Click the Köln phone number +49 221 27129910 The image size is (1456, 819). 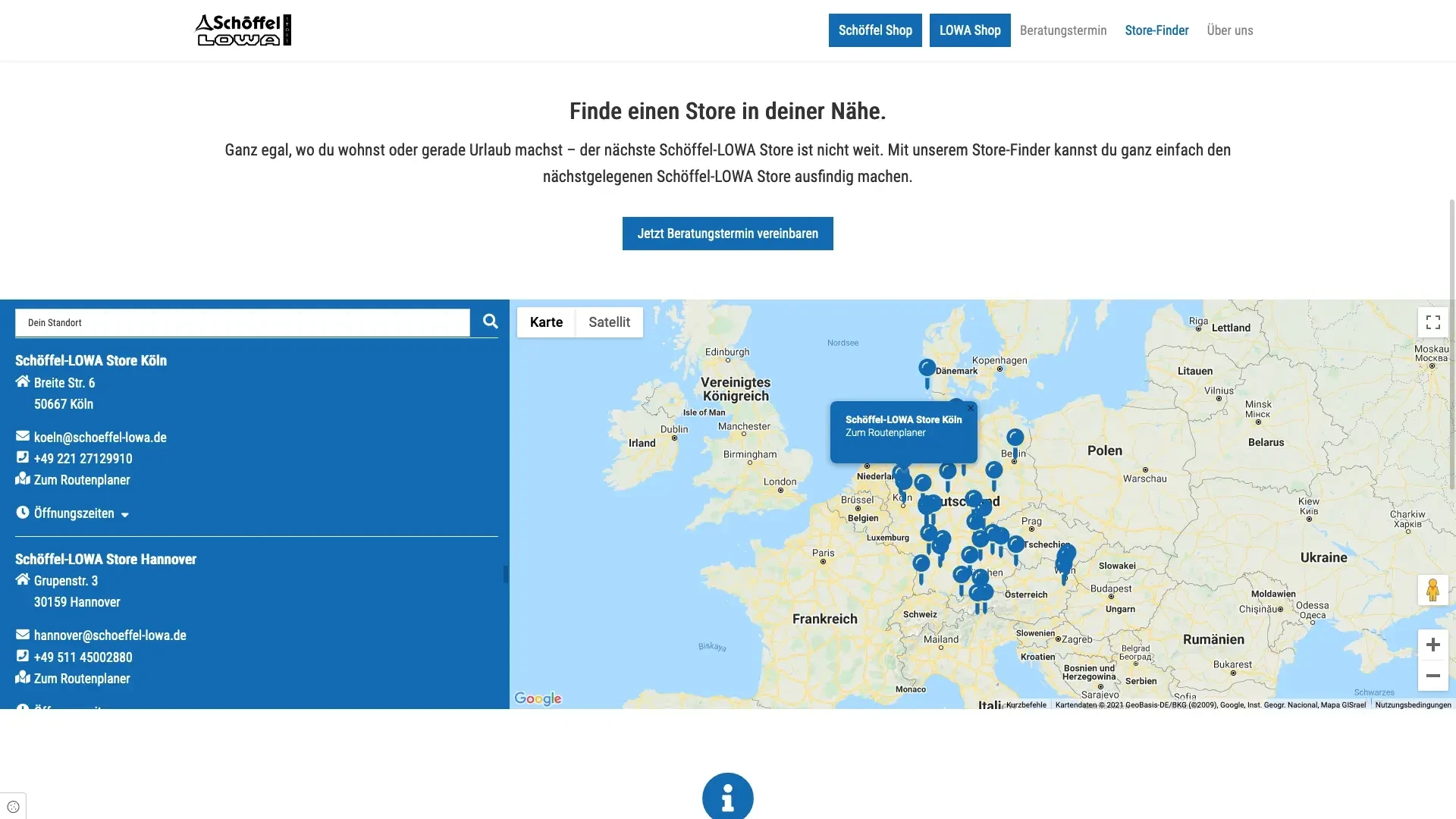click(83, 458)
